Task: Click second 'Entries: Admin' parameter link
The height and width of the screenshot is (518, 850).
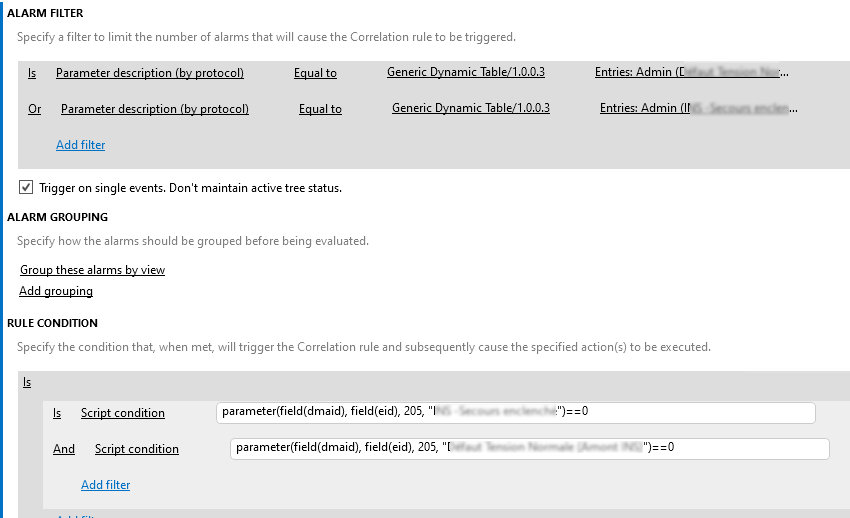Action: 698,108
